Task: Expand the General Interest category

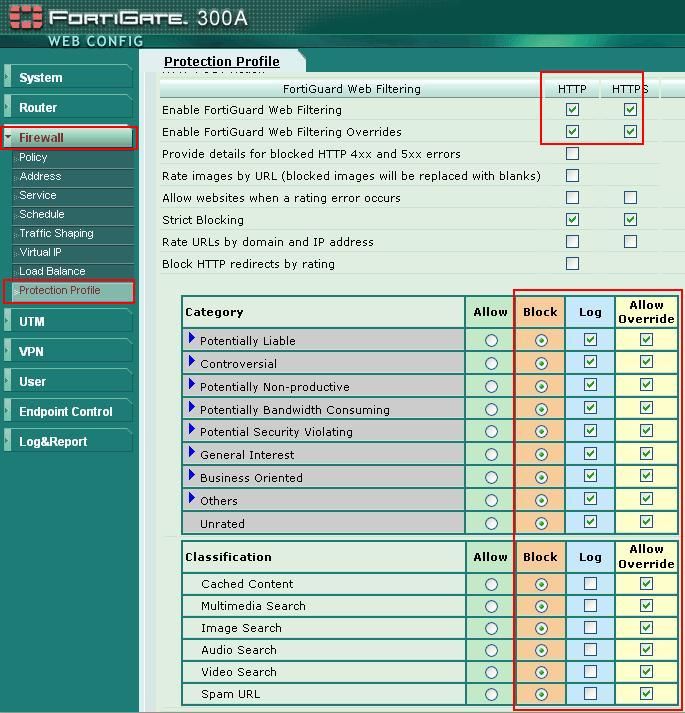Action: pyautogui.click(x=191, y=452)
